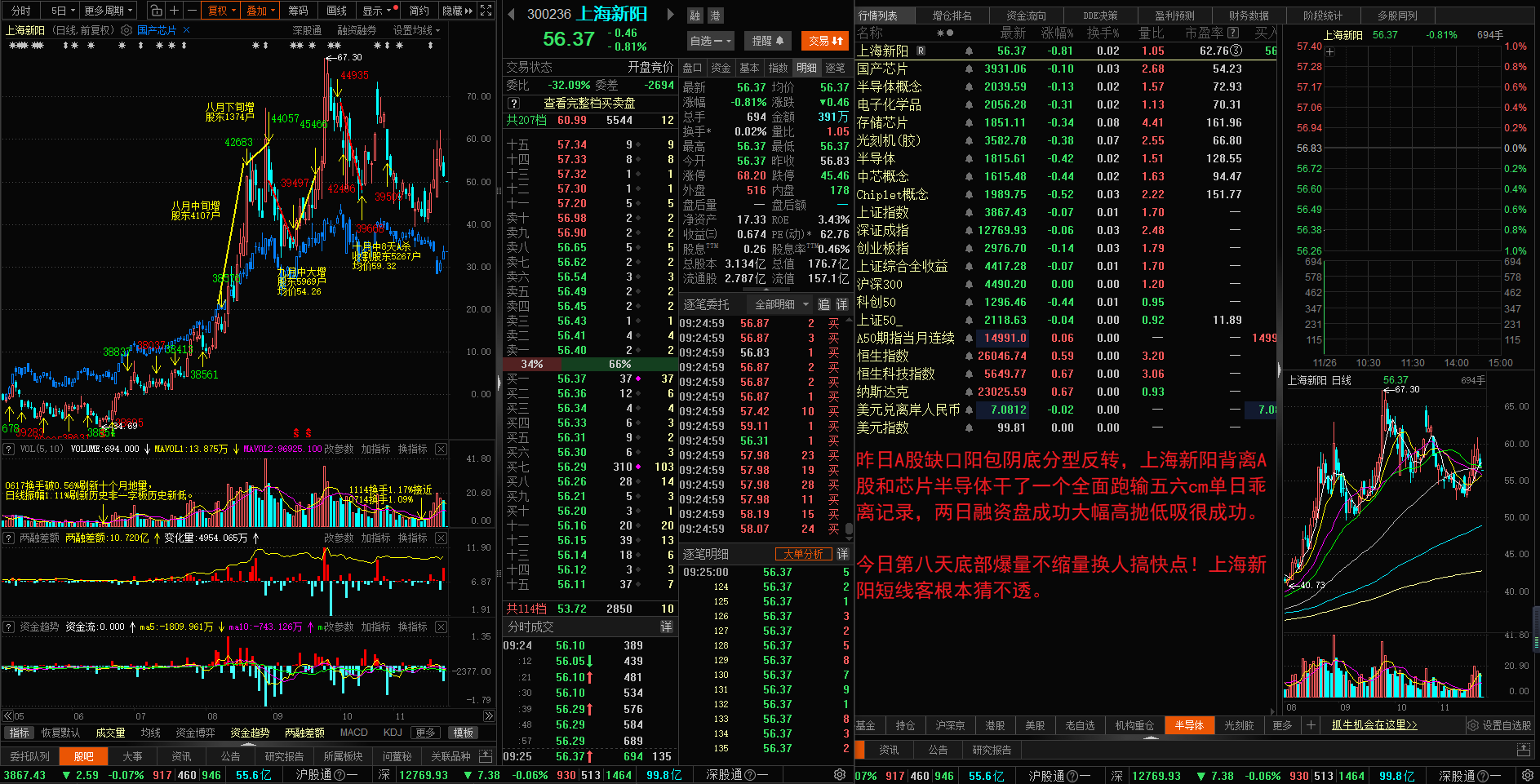
Task: Open 全部明细 filter dropdown
Action: (781, 304)
